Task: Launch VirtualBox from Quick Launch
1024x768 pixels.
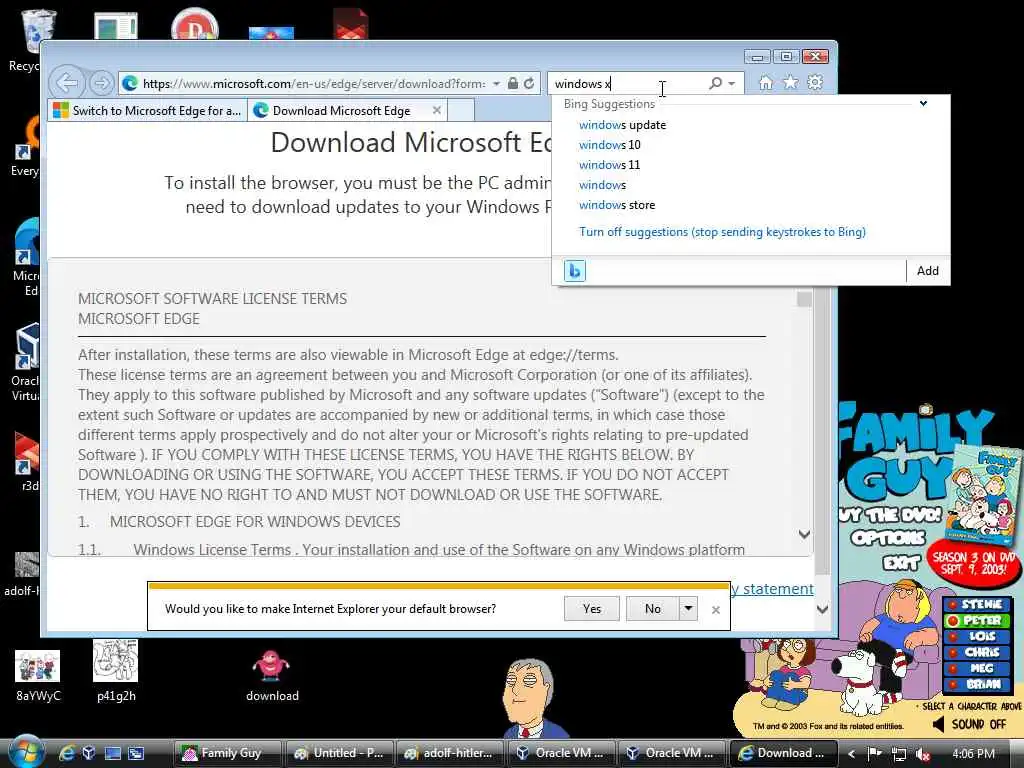Action: [89, 753]
